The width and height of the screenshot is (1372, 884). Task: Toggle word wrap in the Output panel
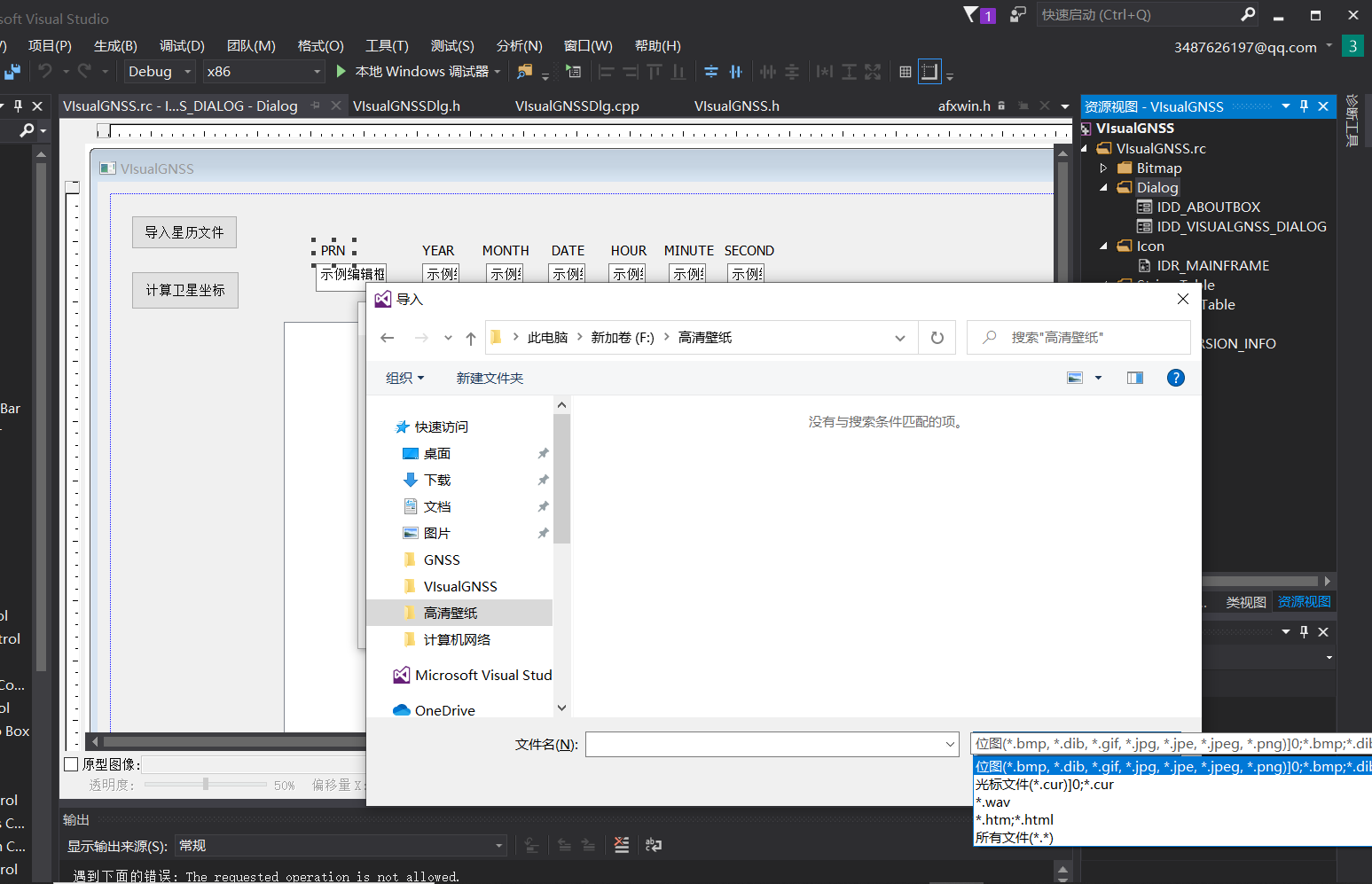(654, 845)
